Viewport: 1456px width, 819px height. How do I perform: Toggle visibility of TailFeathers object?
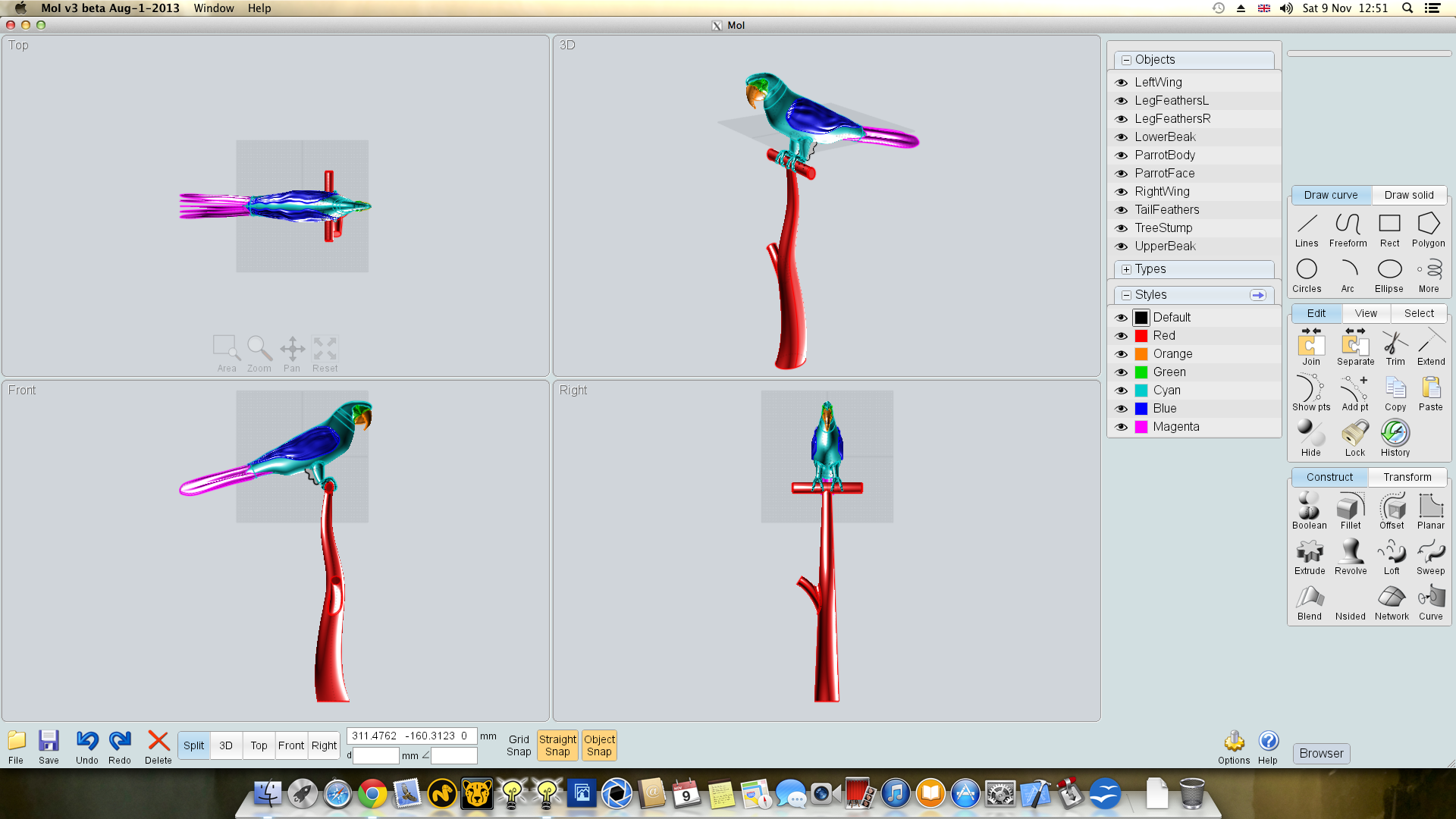1122,210
